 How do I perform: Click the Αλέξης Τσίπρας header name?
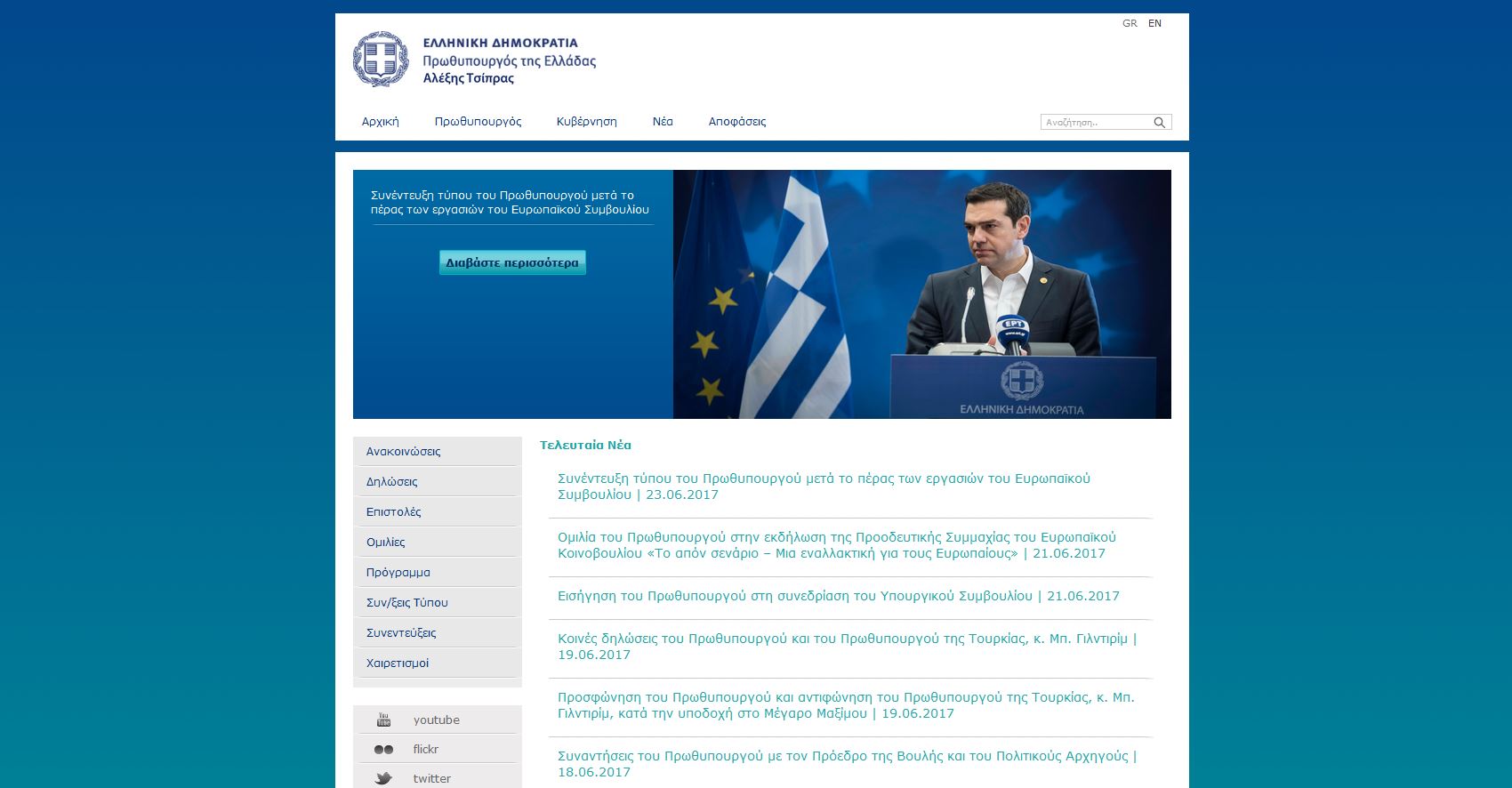(468, 78)
